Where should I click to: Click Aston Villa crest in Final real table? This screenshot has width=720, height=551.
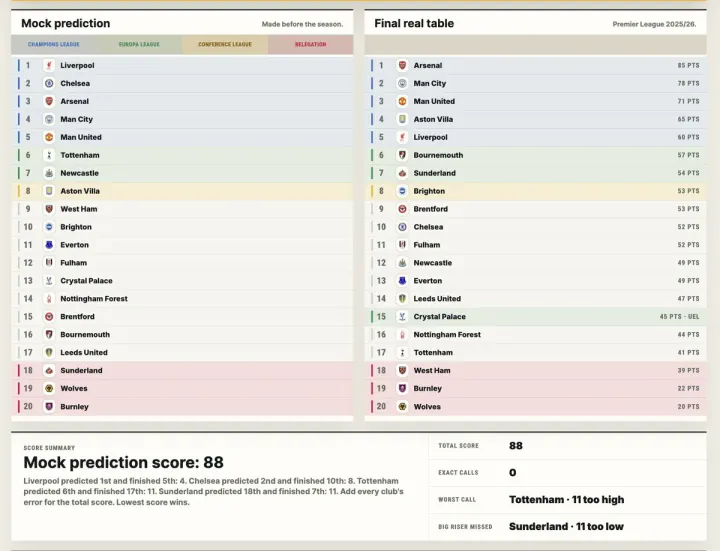click(402, 119)
